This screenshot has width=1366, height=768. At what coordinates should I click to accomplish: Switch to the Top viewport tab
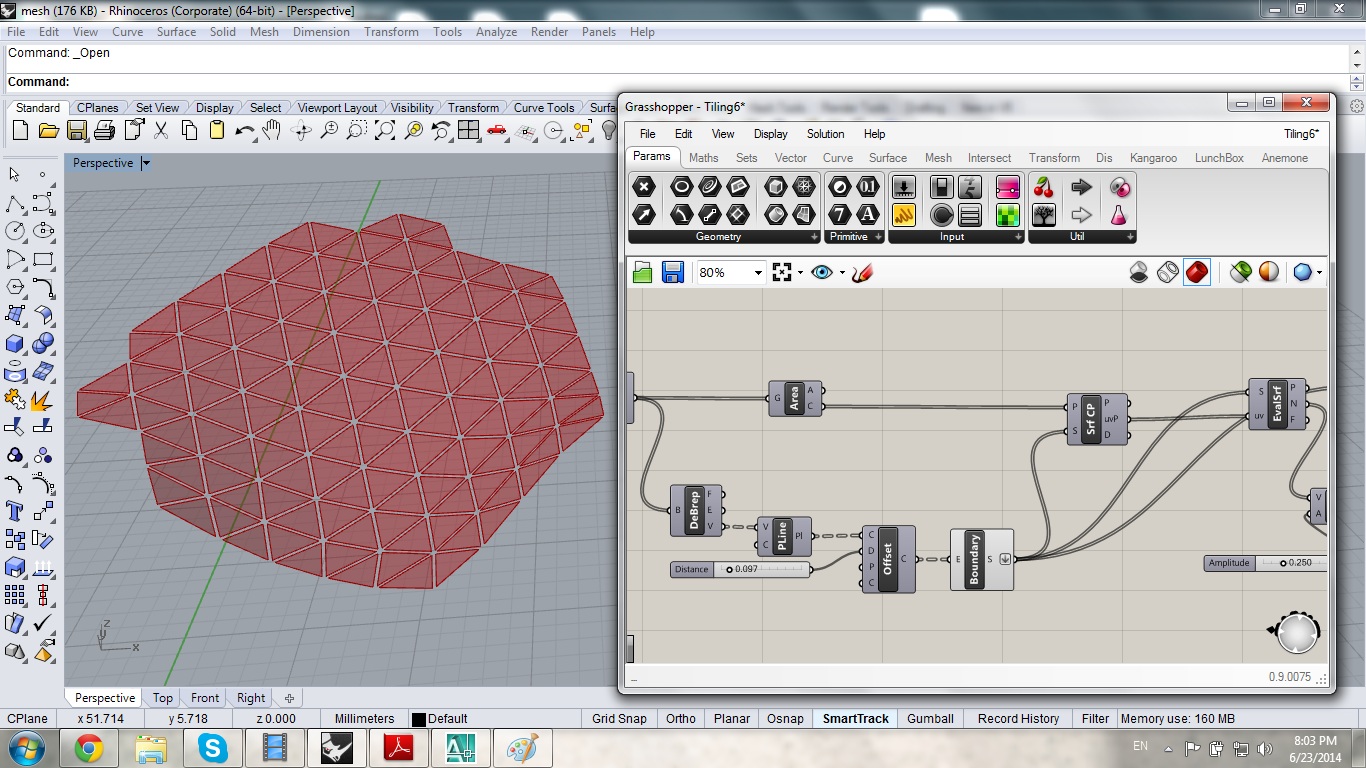[x=163, y=698]
